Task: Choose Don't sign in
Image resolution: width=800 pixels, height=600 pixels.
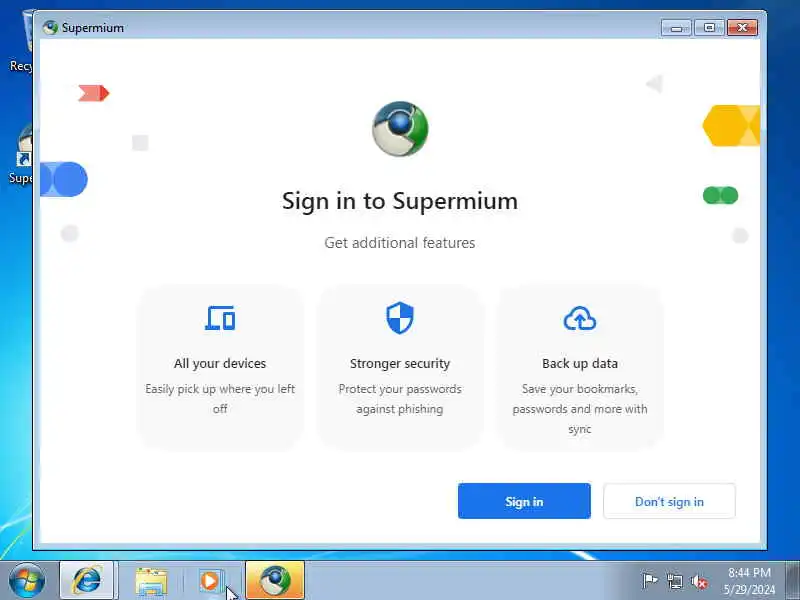Action: (x=669, y=501)
